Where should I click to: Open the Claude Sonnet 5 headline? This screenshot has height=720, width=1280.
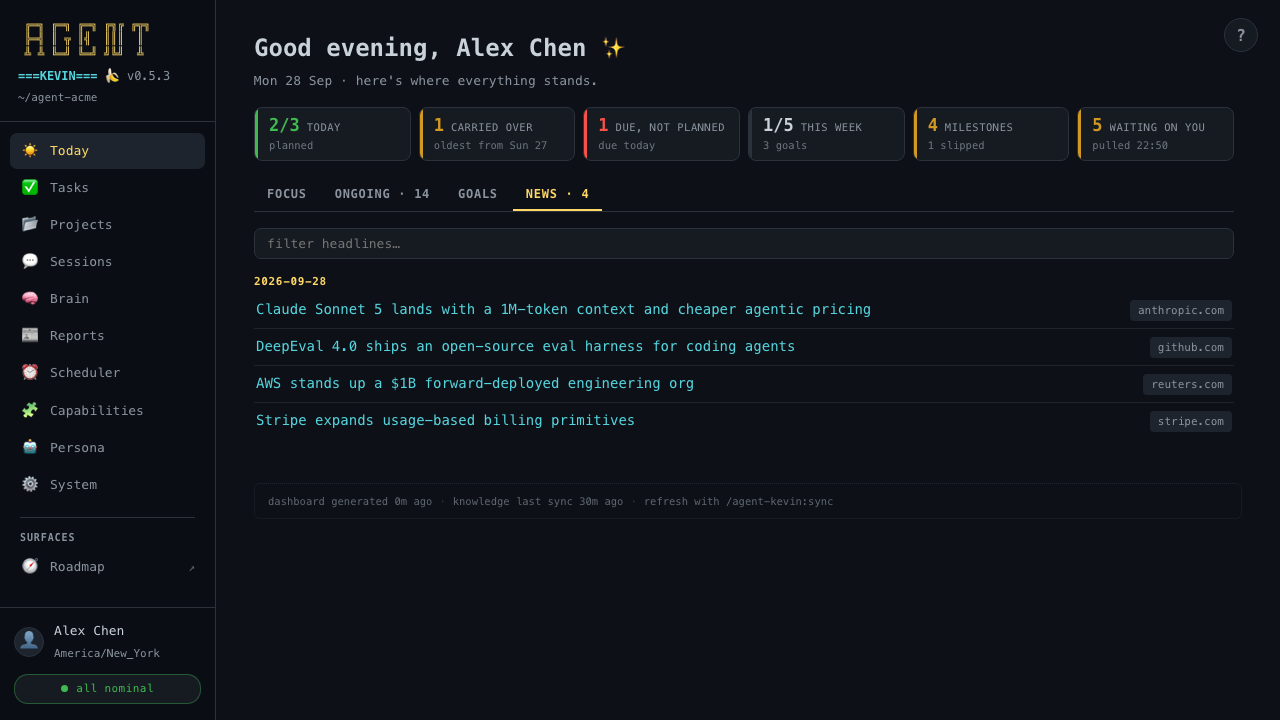[x=563, y=309]
